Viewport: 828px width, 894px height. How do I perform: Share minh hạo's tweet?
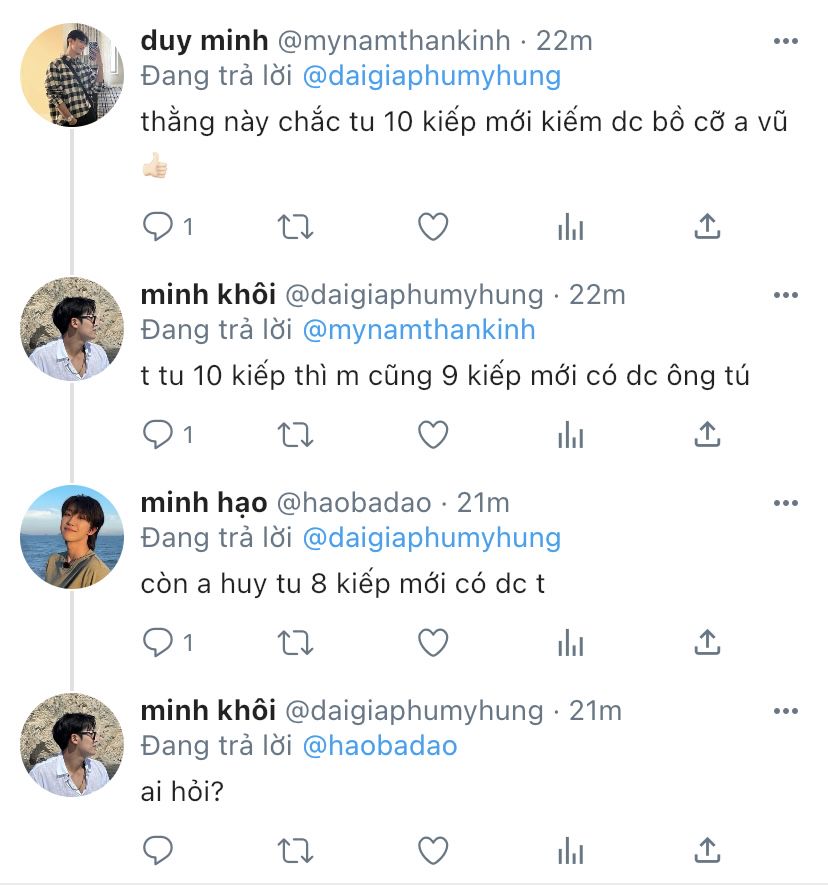click(x=707, y=642)
